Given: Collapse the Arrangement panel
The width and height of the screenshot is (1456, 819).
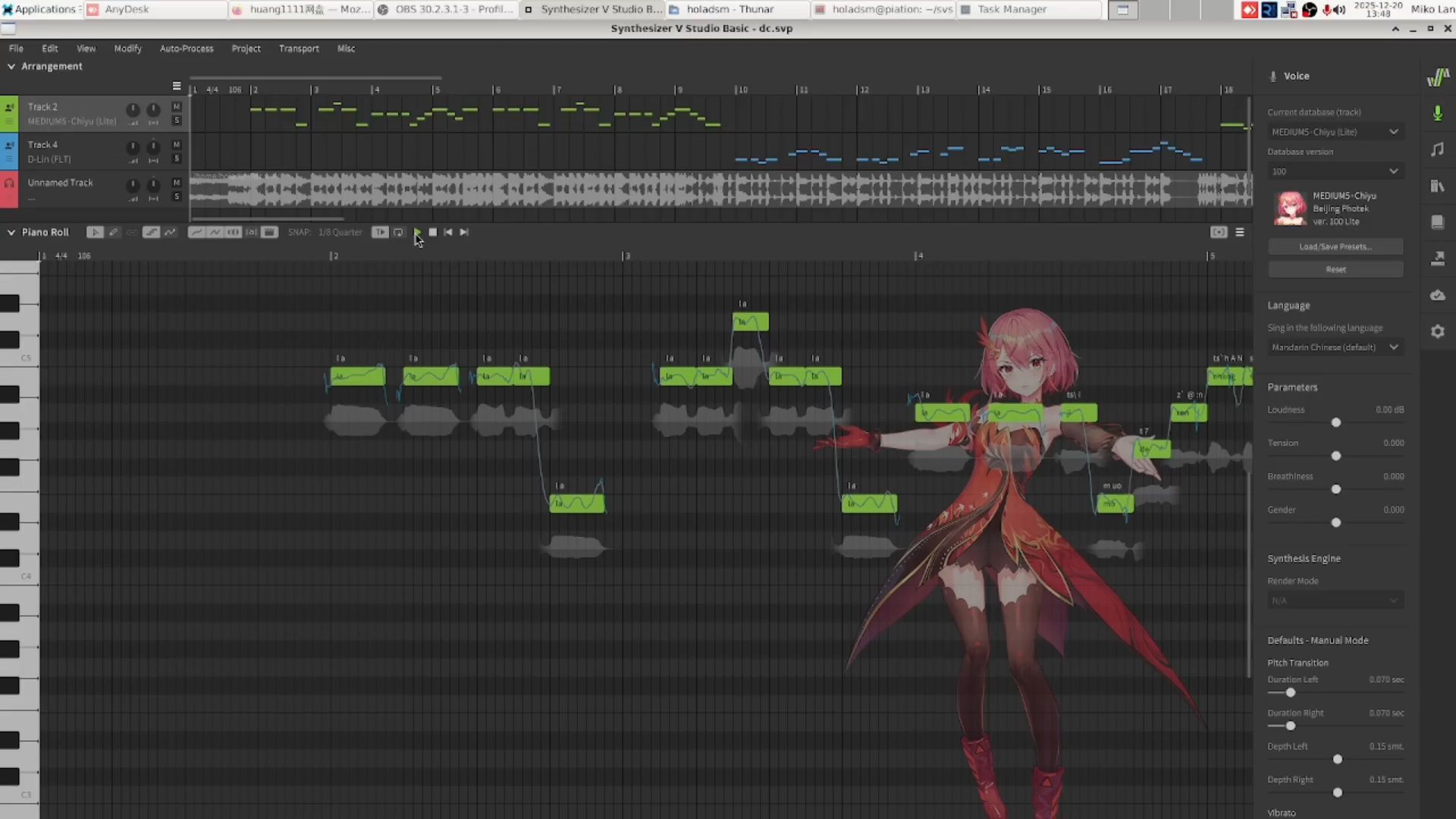Looking at the screenshot, I should pyautogui.click(x=11, y=67).
